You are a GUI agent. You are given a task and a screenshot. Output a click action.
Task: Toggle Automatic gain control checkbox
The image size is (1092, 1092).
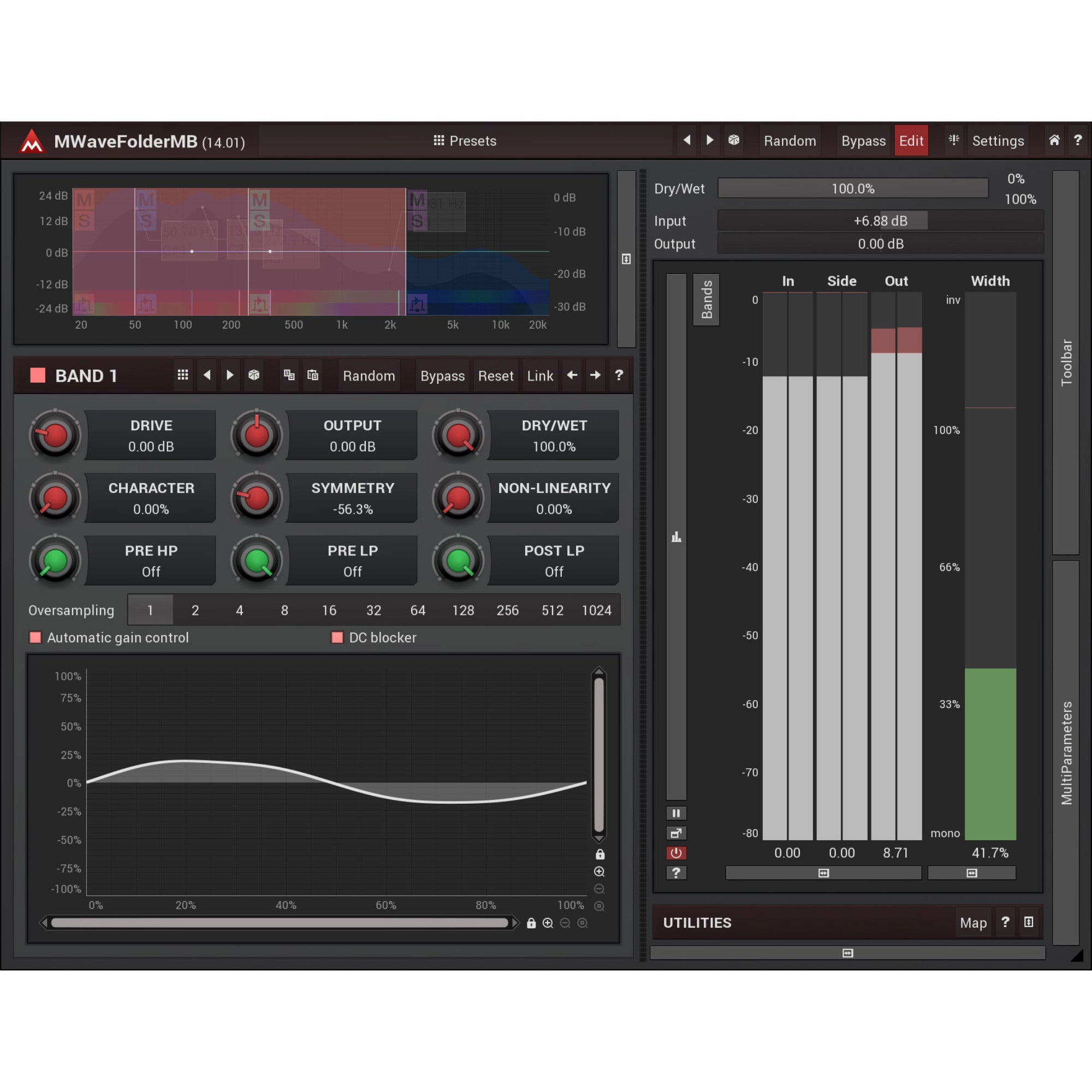(x=35, y=638)
